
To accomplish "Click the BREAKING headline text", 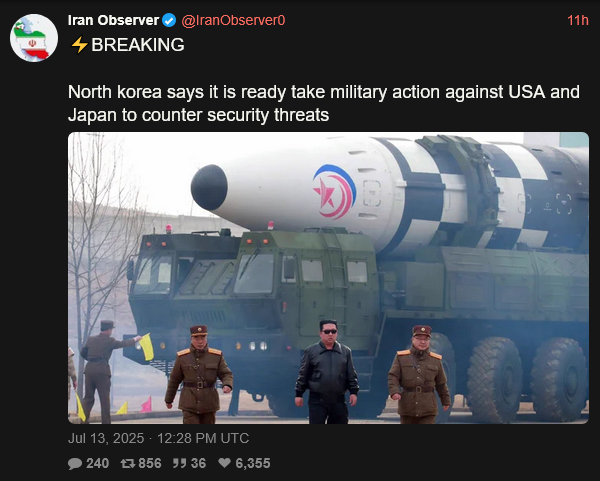I will (138, 45).
